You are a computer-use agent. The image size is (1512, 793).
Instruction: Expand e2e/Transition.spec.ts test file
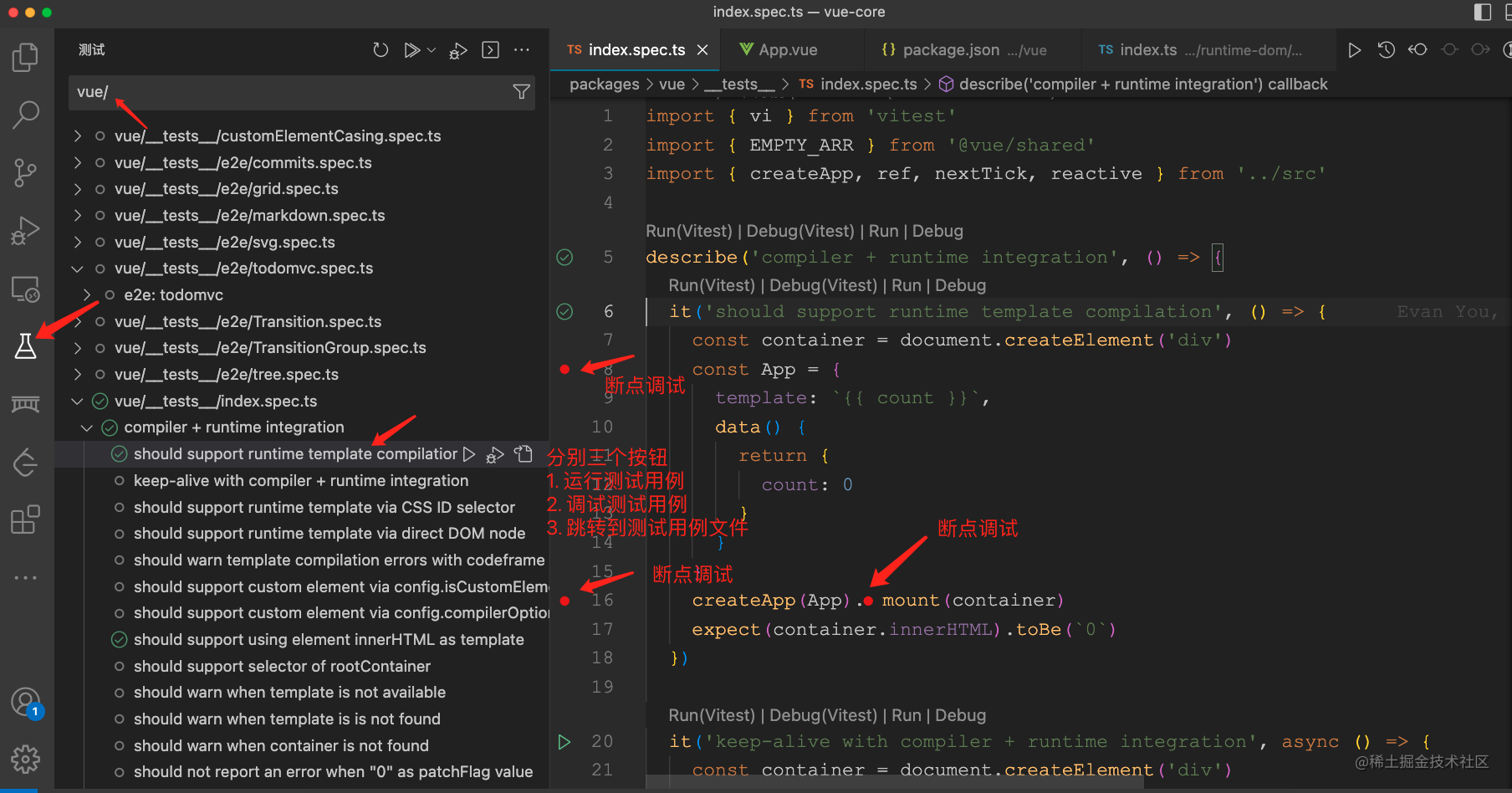78,322
